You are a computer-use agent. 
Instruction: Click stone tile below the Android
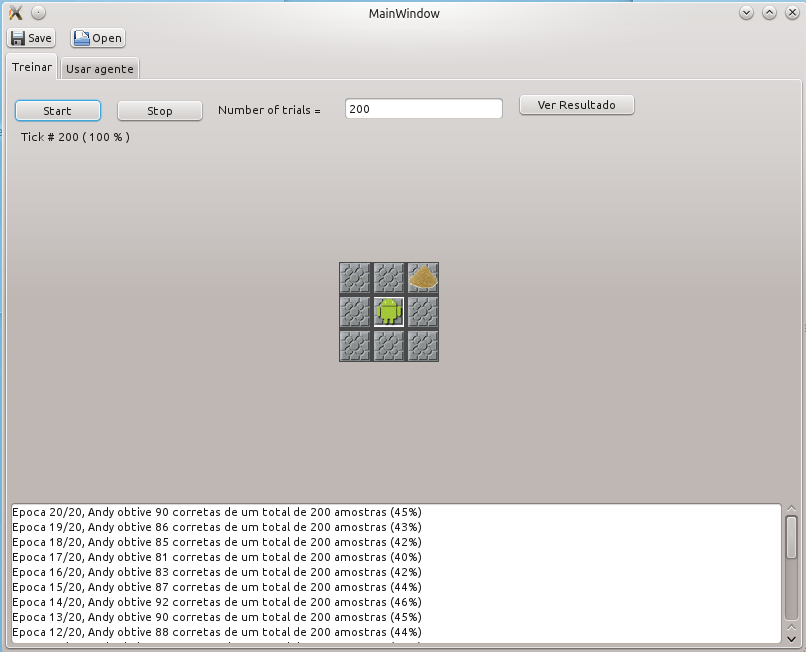point(389,346)
